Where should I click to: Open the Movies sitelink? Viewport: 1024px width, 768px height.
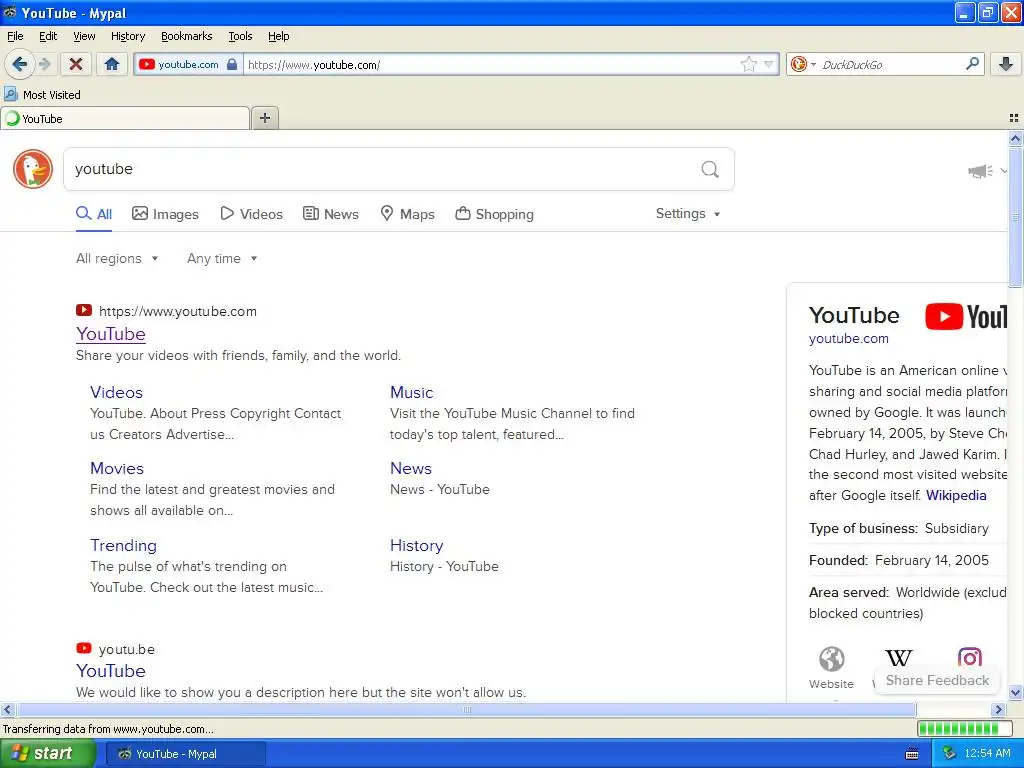tap(117, 468)
